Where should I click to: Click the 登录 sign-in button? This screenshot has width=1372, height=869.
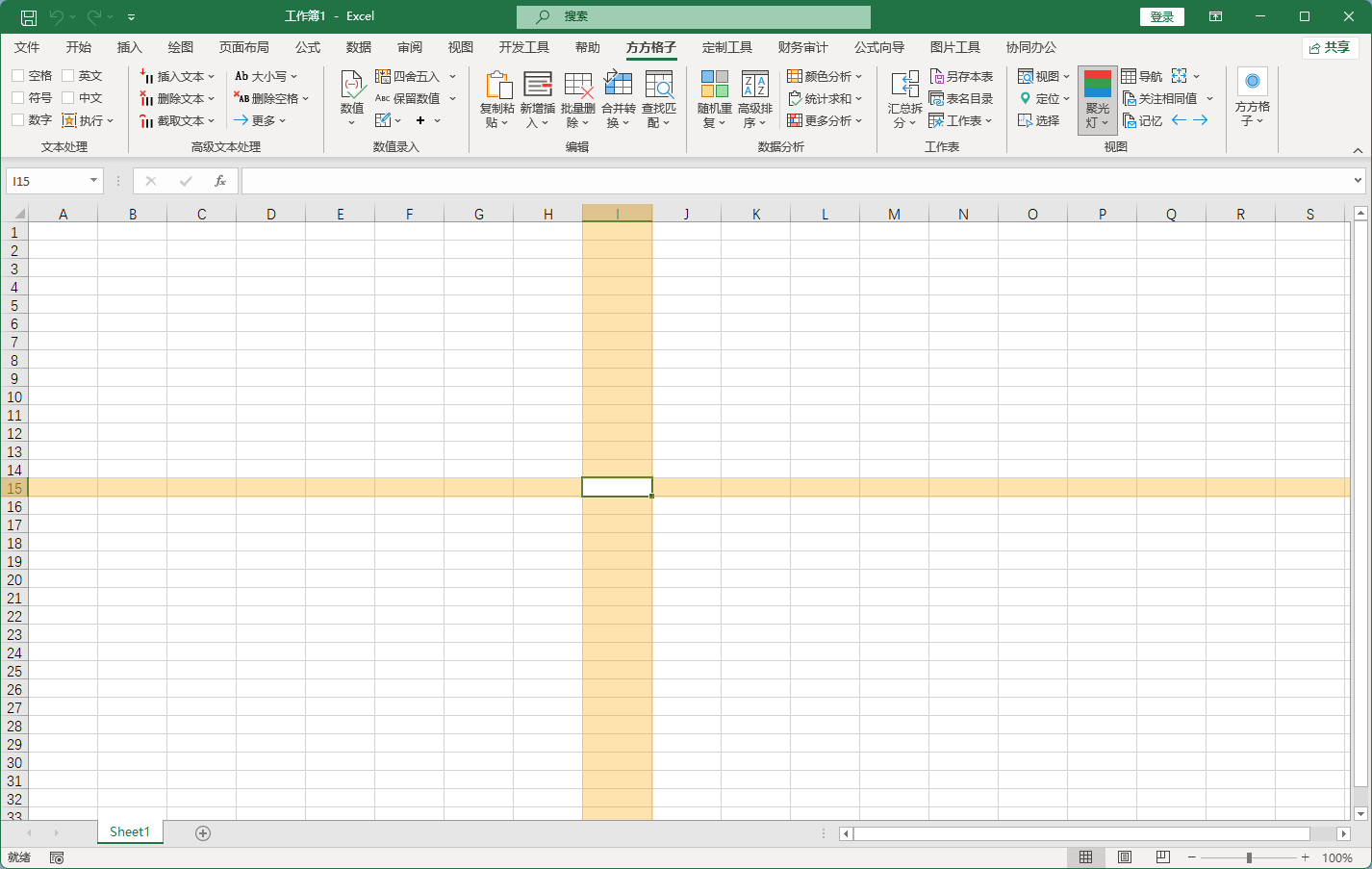[1161, 16]
